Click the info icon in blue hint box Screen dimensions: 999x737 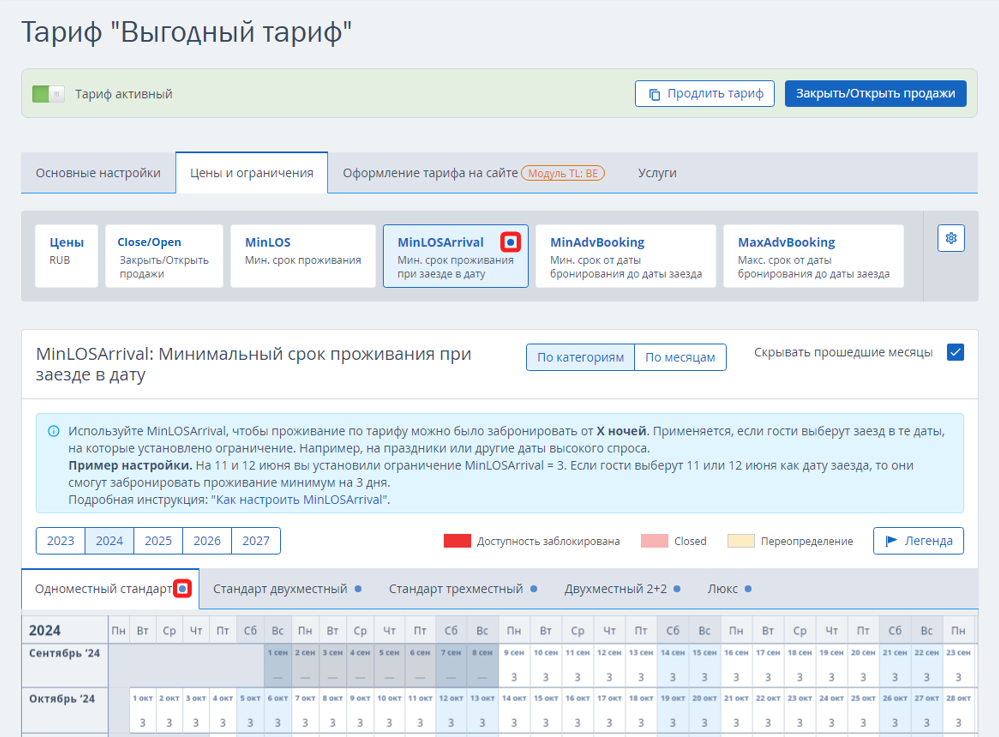pyautogui.click(x=54, y=431)
